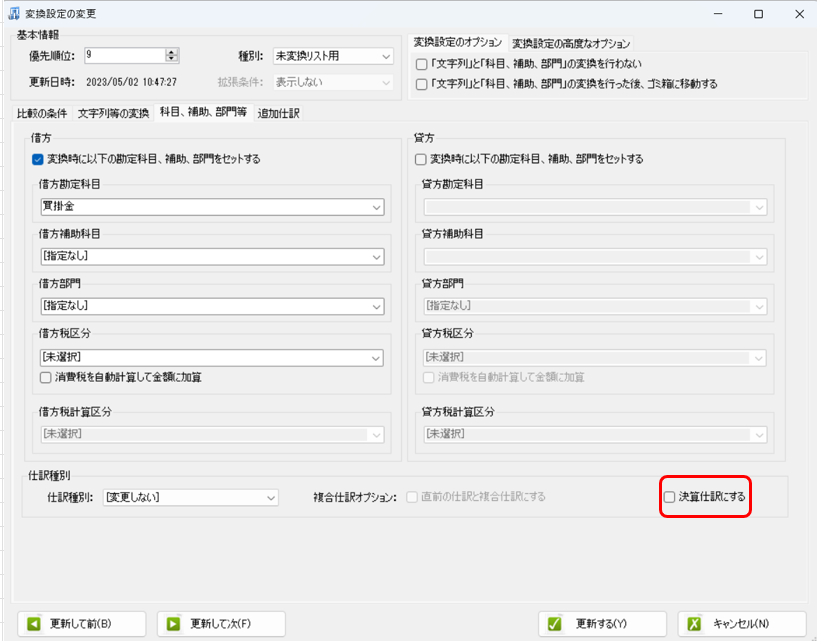Enable 借方 消費税を自動計算して金額に加算
The height and width of the screenshot is (641, 817).
[46, 377]
